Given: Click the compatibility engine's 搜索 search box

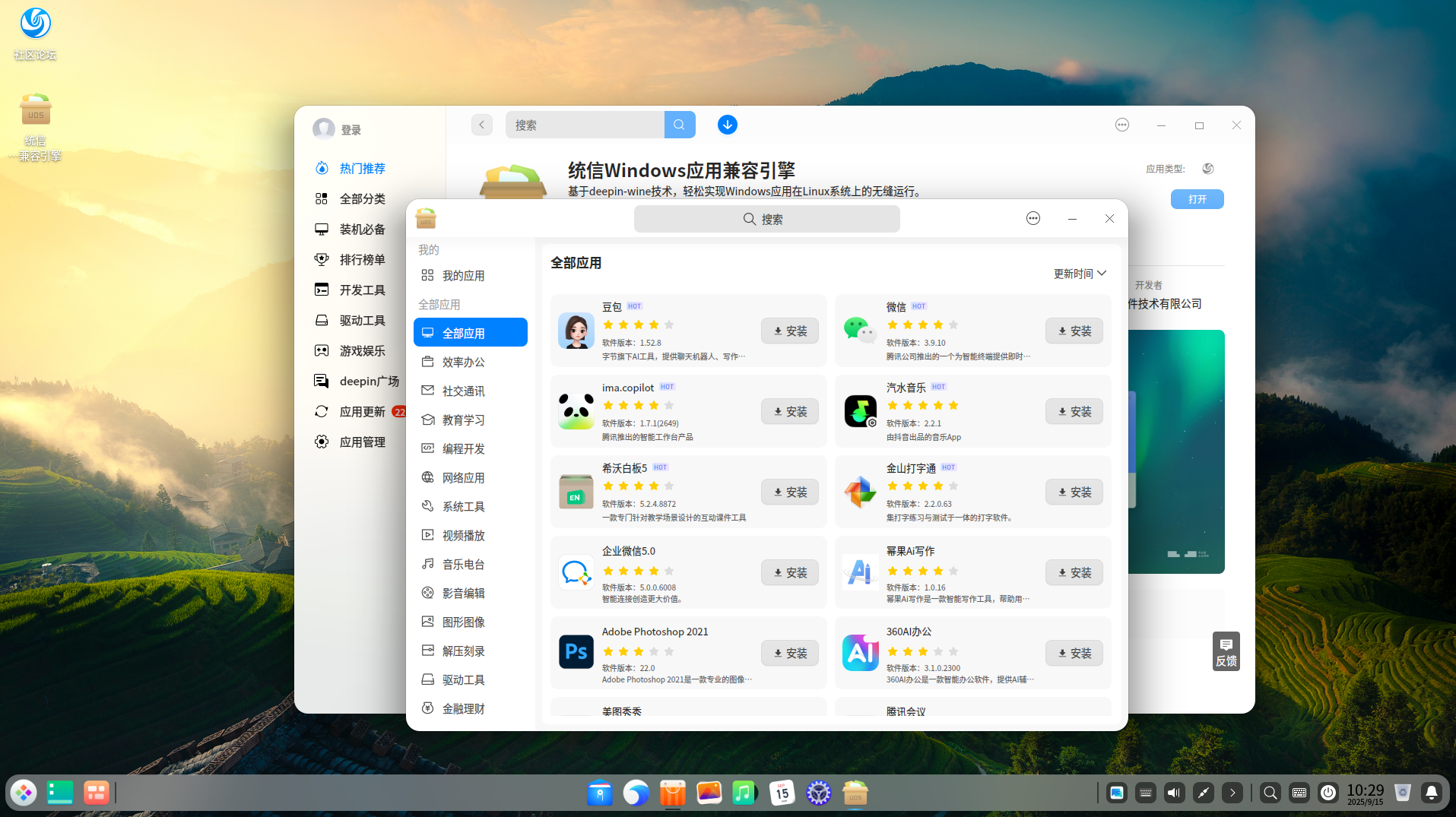Looking at the screenshot, I should [x=767, y=219].
